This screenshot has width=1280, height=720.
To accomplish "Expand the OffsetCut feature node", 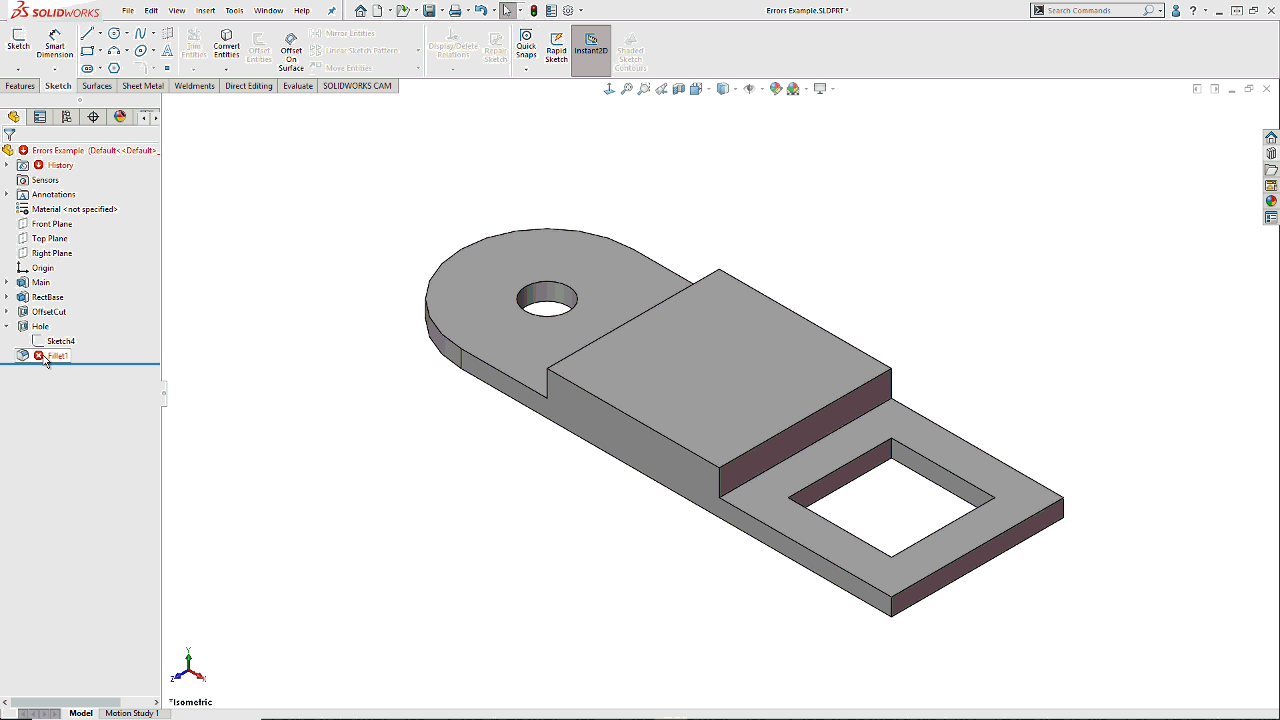I will tap(6, 312).
